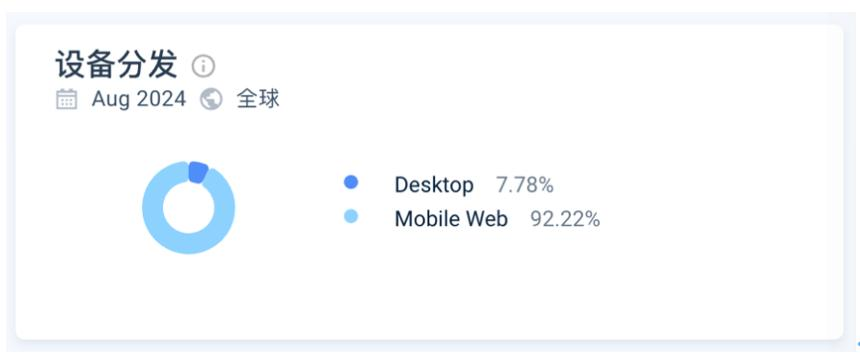This screenshot has width=860, height=362.
Task: Select the Mobile Web legend label
Action: (x=451, y=219)
